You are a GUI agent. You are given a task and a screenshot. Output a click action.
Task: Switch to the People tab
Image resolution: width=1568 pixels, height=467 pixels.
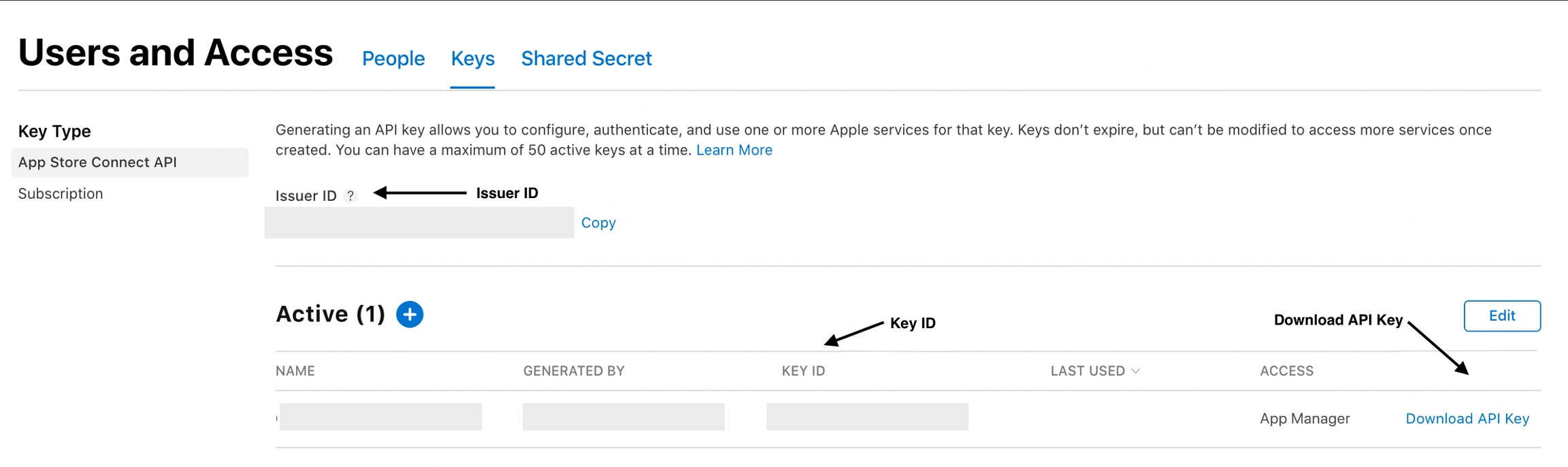[393, 59]
